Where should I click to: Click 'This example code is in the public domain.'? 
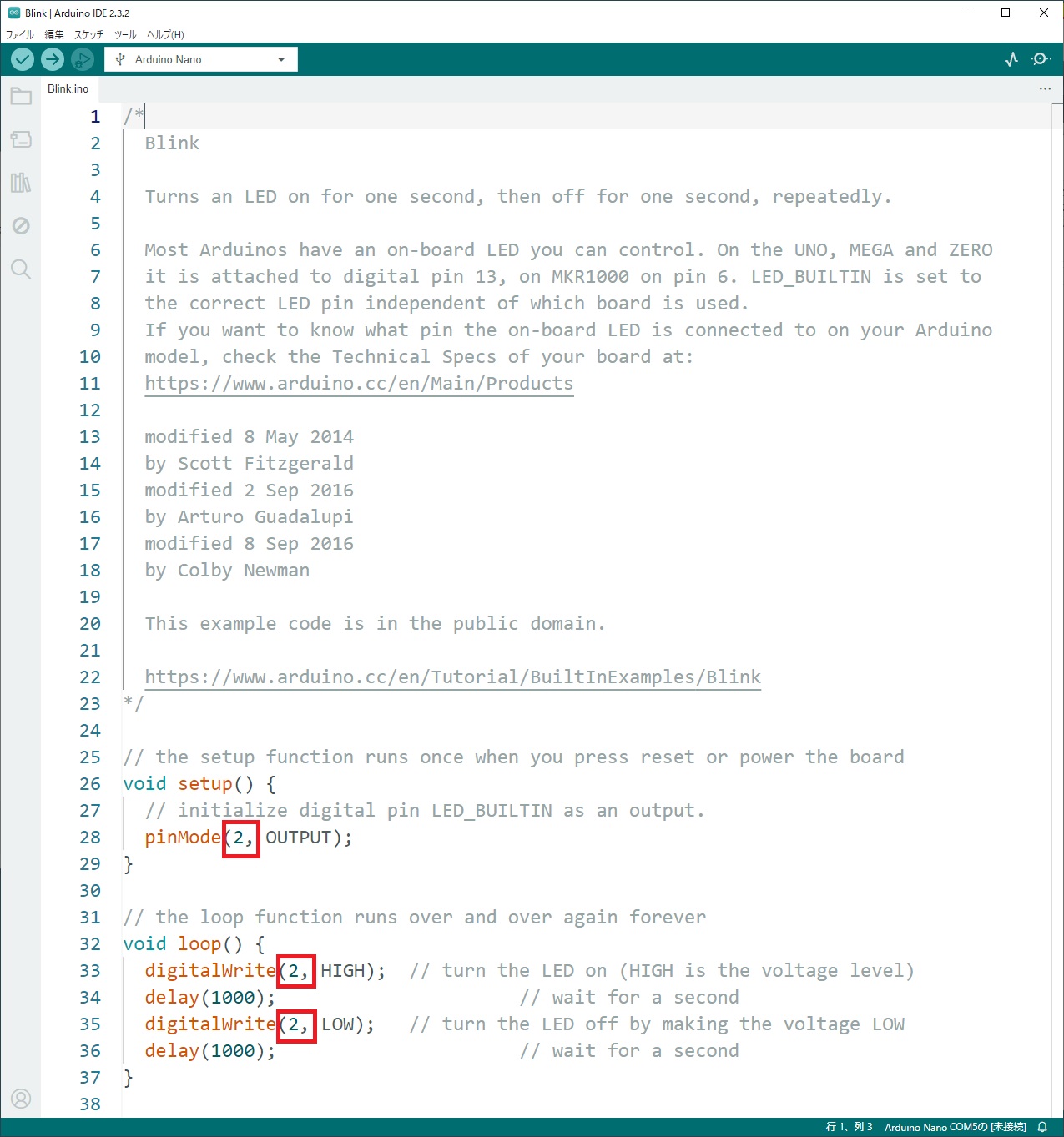tap(375, 624)
